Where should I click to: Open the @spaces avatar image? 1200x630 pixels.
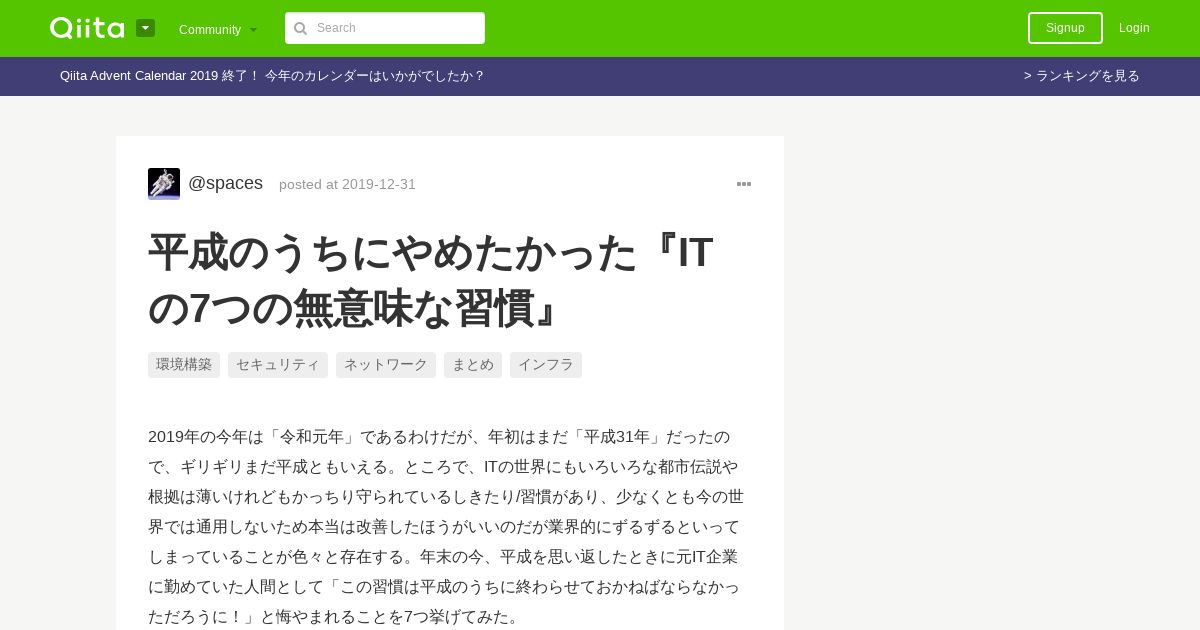click(164, 184)
